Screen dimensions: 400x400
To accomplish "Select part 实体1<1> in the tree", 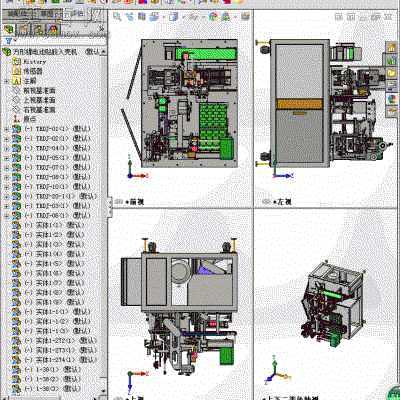I will [x=48, y=225].
